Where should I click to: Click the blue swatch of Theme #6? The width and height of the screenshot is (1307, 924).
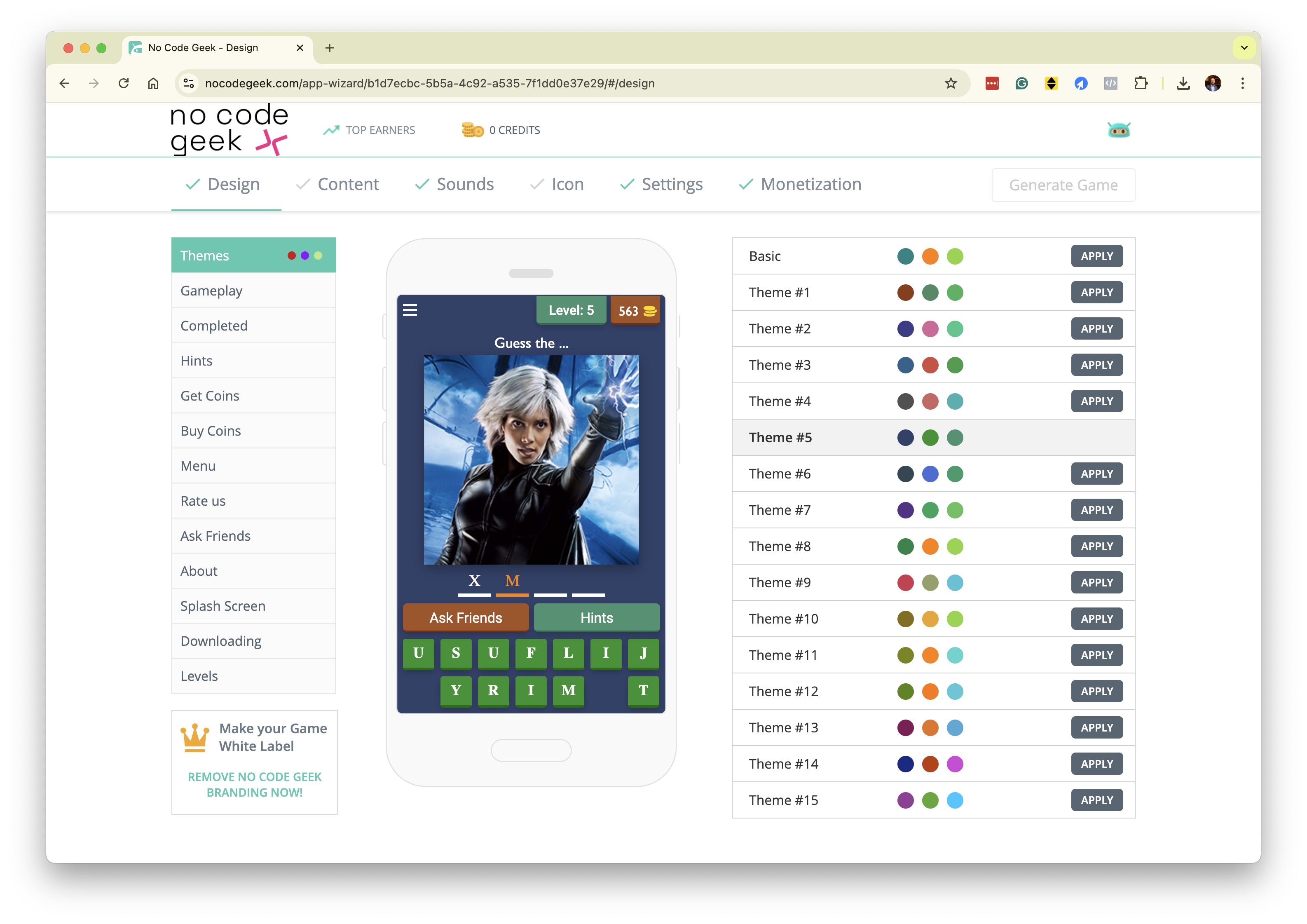pyautogui.click(x=930, y=474)
